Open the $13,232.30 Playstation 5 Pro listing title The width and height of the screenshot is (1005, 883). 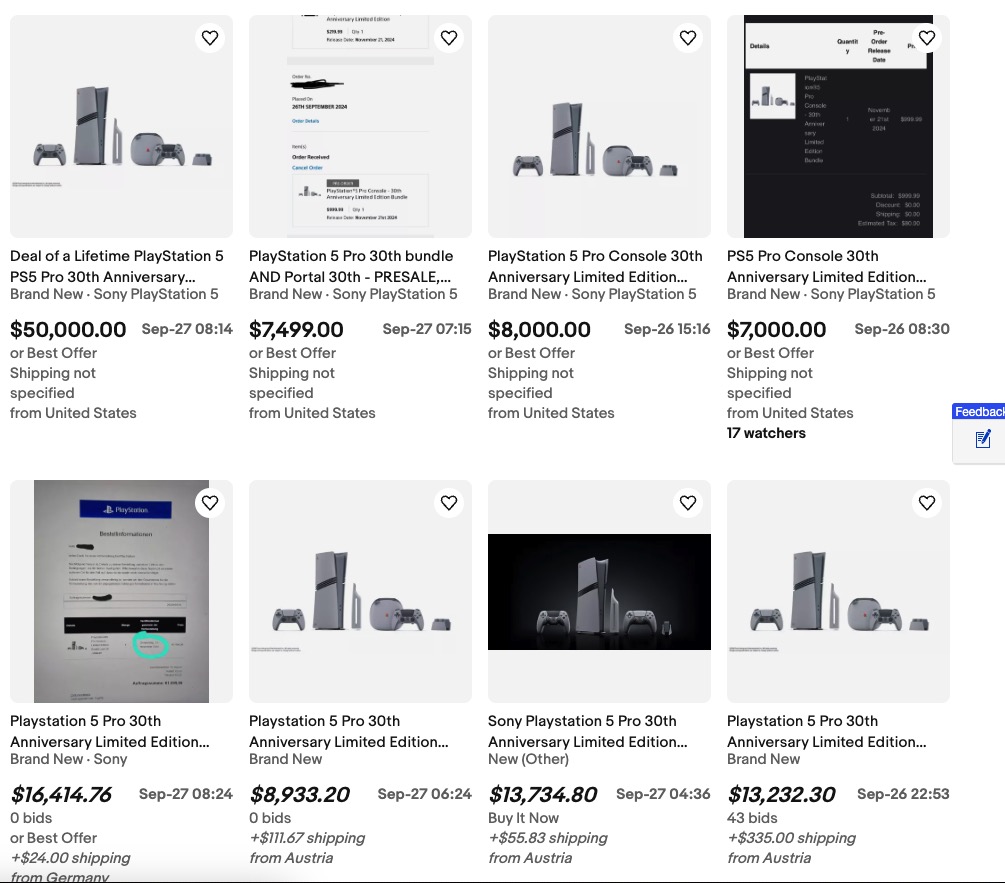827,731
